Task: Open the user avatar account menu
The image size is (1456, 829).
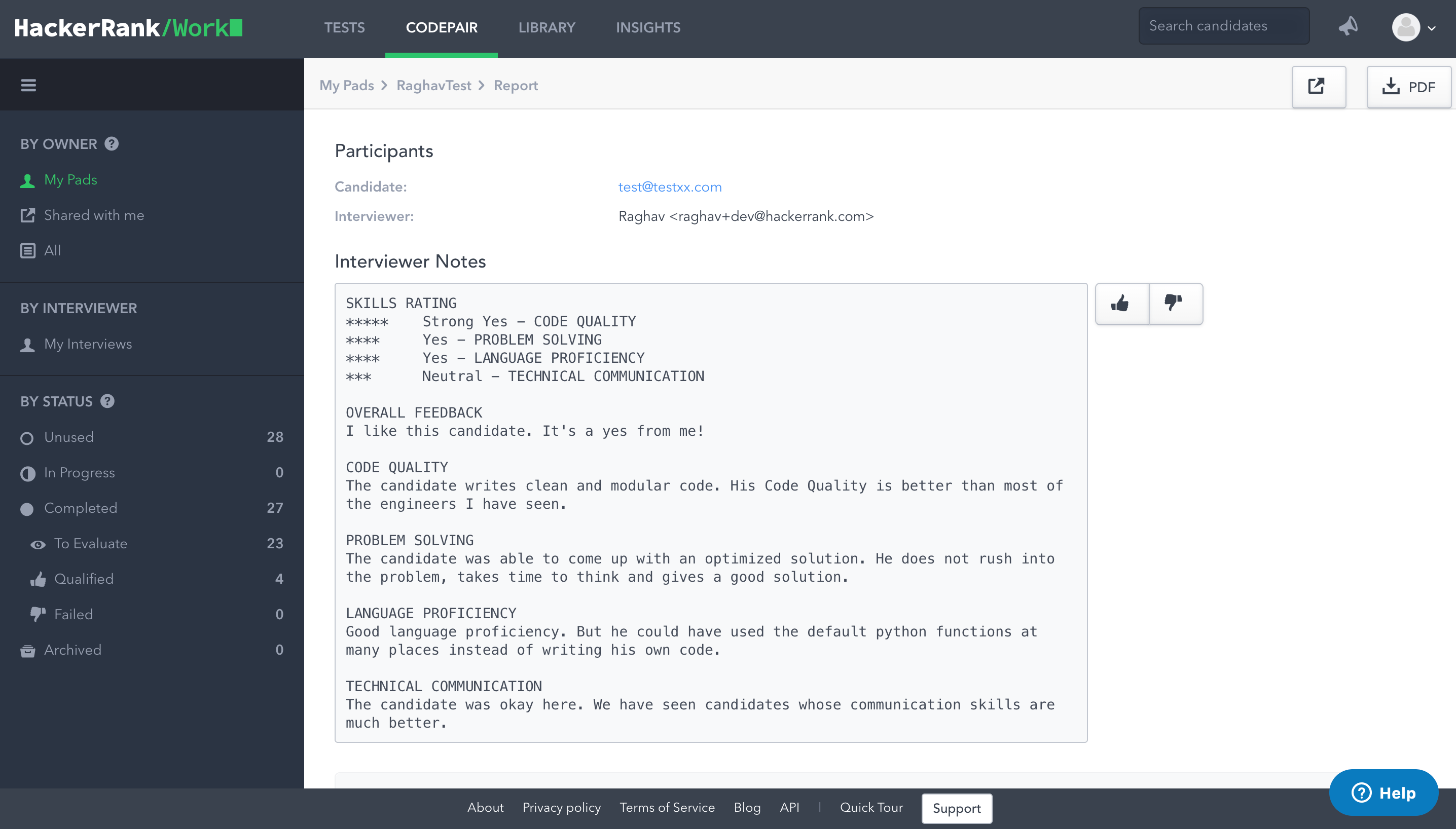Action: tap(1413, 27)
